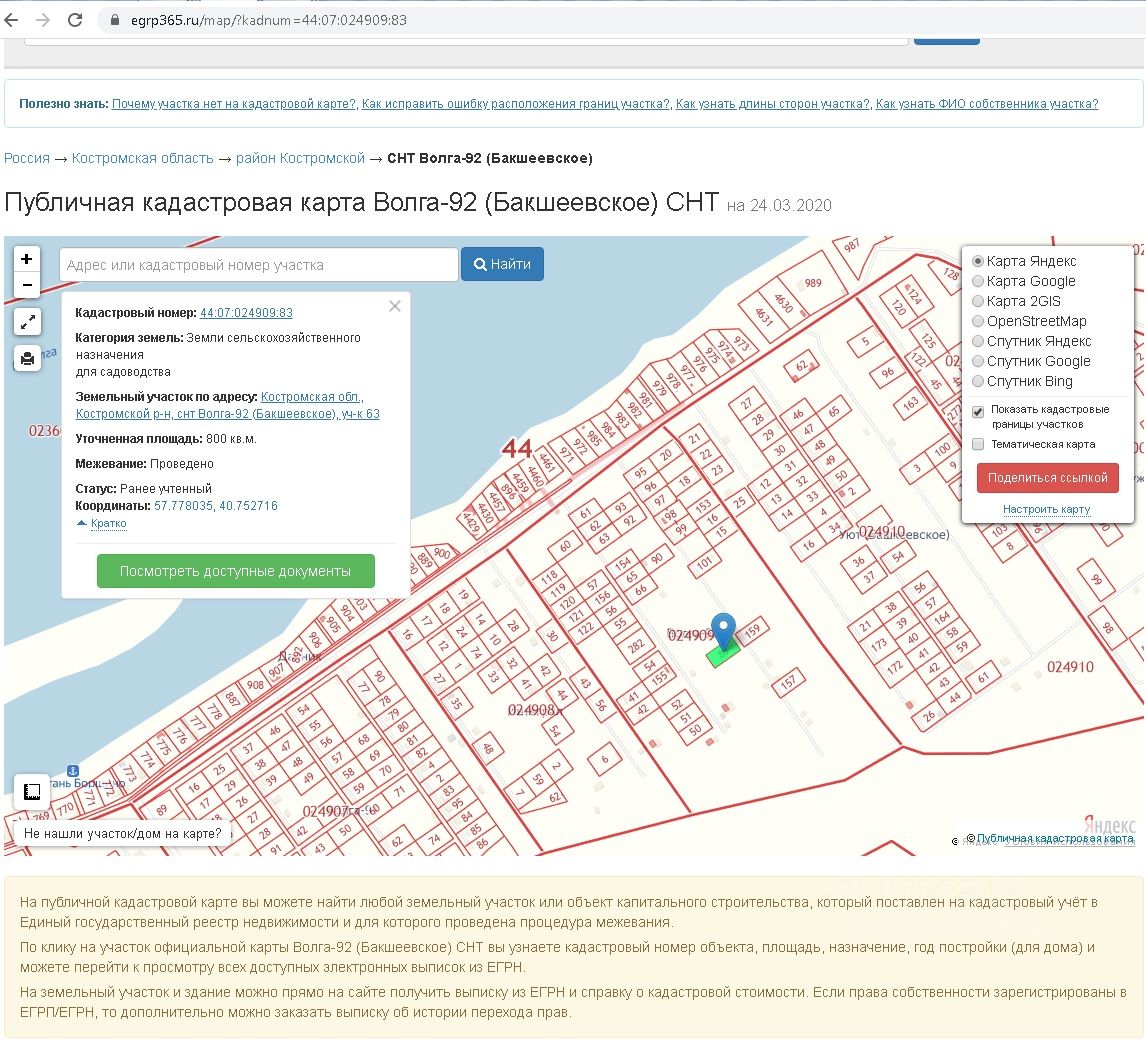Select Карта 2GIS map layer
The image size is (1146, 1040).
pos(977,301)
